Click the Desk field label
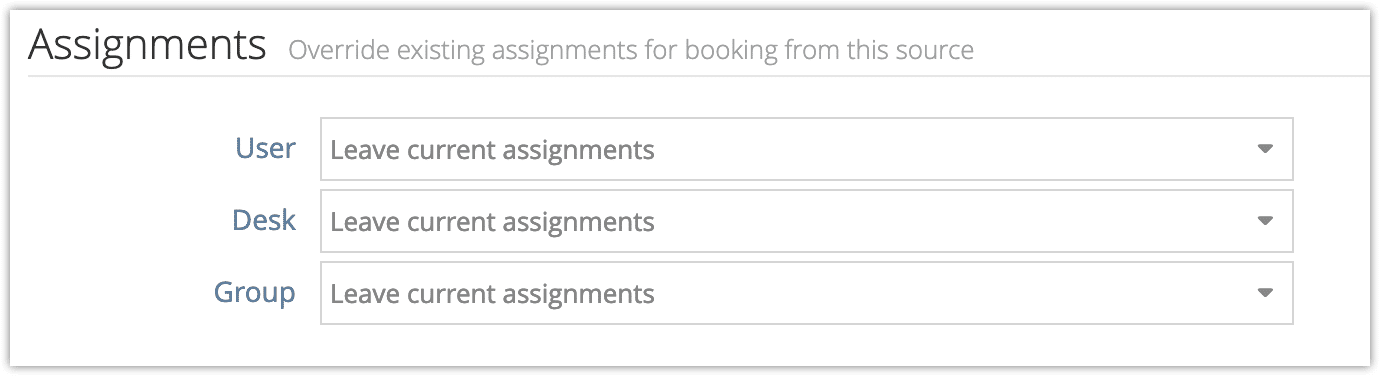The width and height of the screenshot is (1380, 376). tap(264, 220)
